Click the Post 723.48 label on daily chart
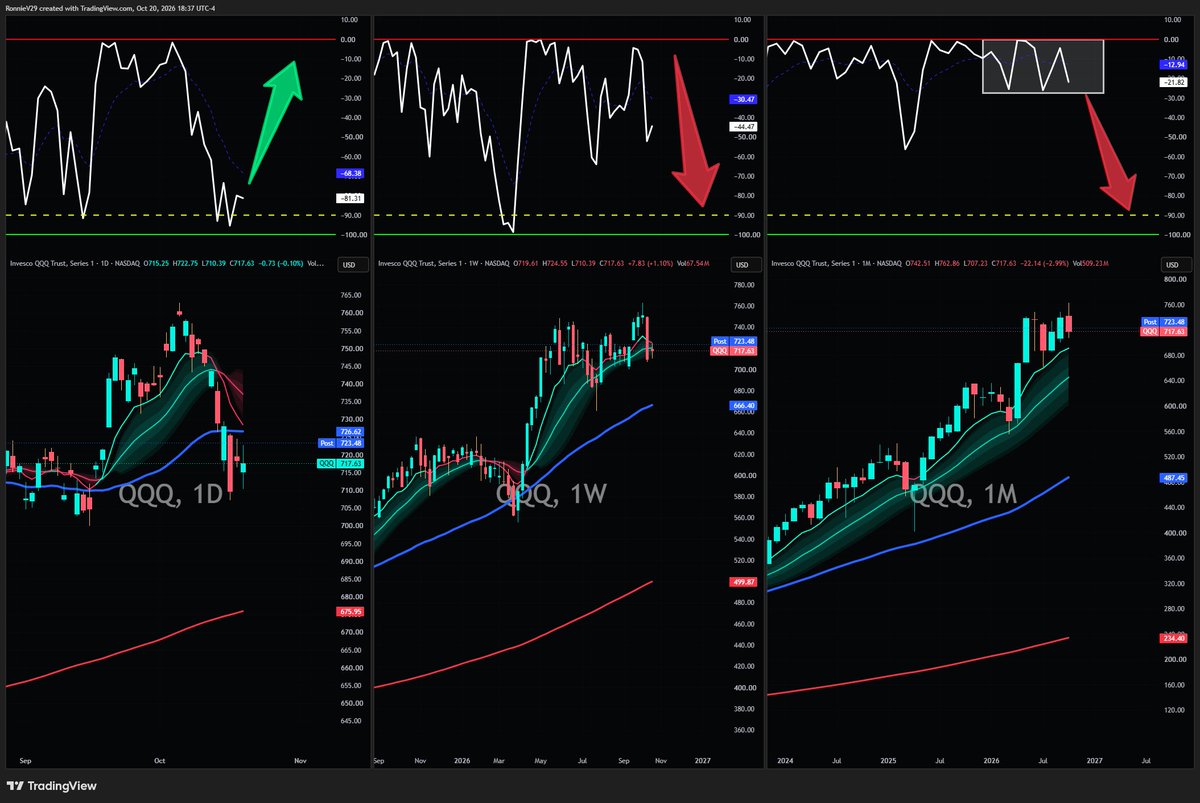Screen dimensions: 1200x803 point(340,443)
